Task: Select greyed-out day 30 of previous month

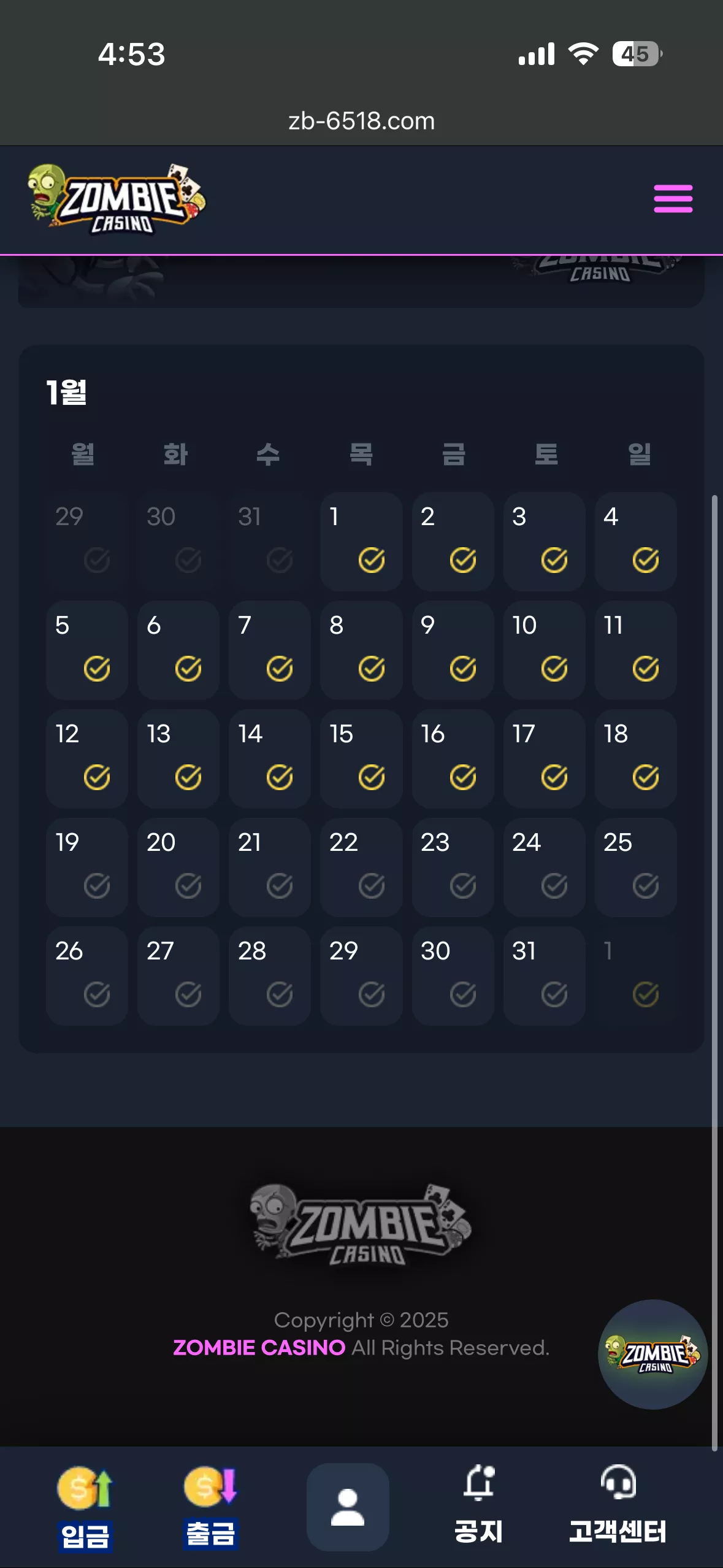Action: pyautogui.click(x=178, y=541)
